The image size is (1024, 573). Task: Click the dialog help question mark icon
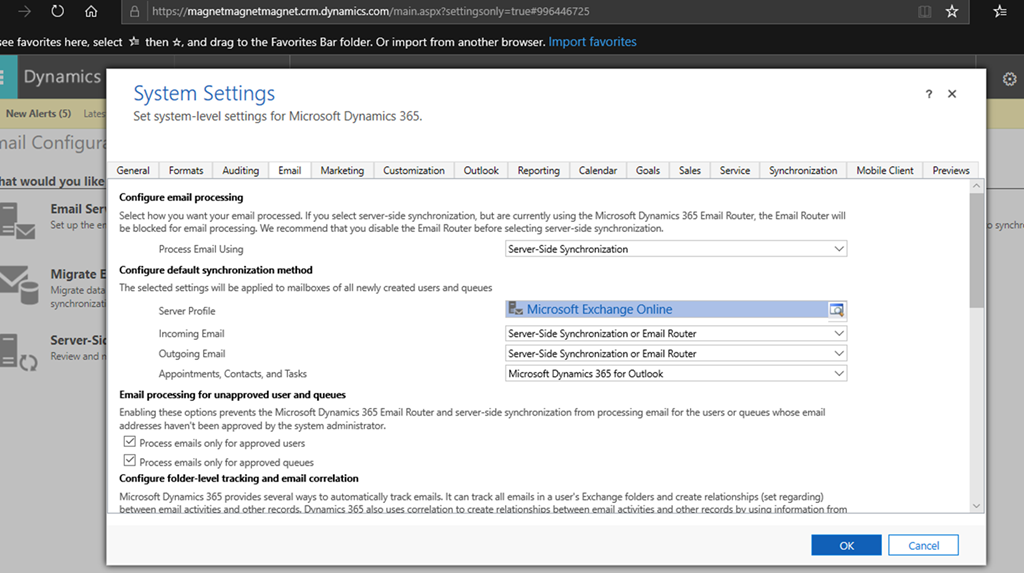point(929,94)
